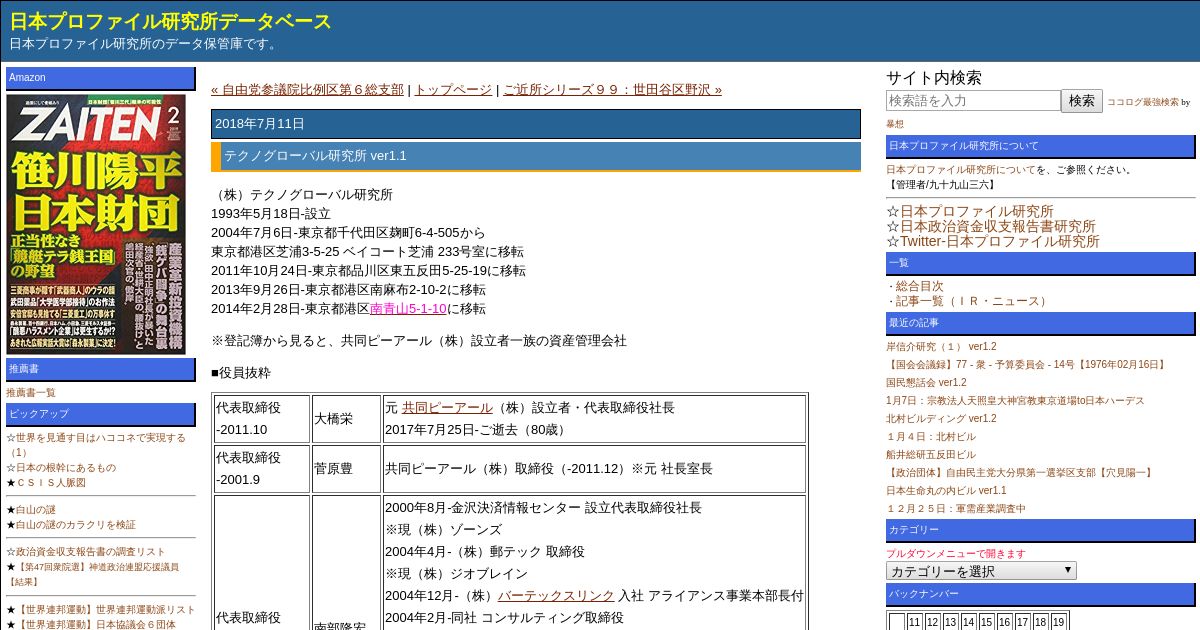This screenshot has height=630, width=1200.
Task: Click back number cell 11
Action: [914, 622]
